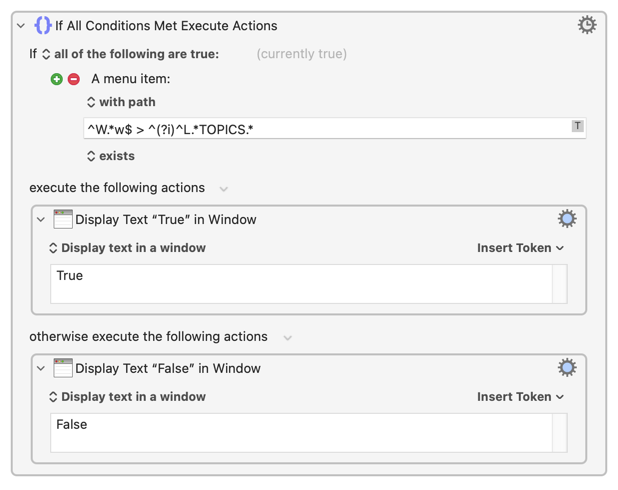Viewport: 618px width, 490px height.
Task: Click the window icon beside Display Text False
Action: coord(63,368)
